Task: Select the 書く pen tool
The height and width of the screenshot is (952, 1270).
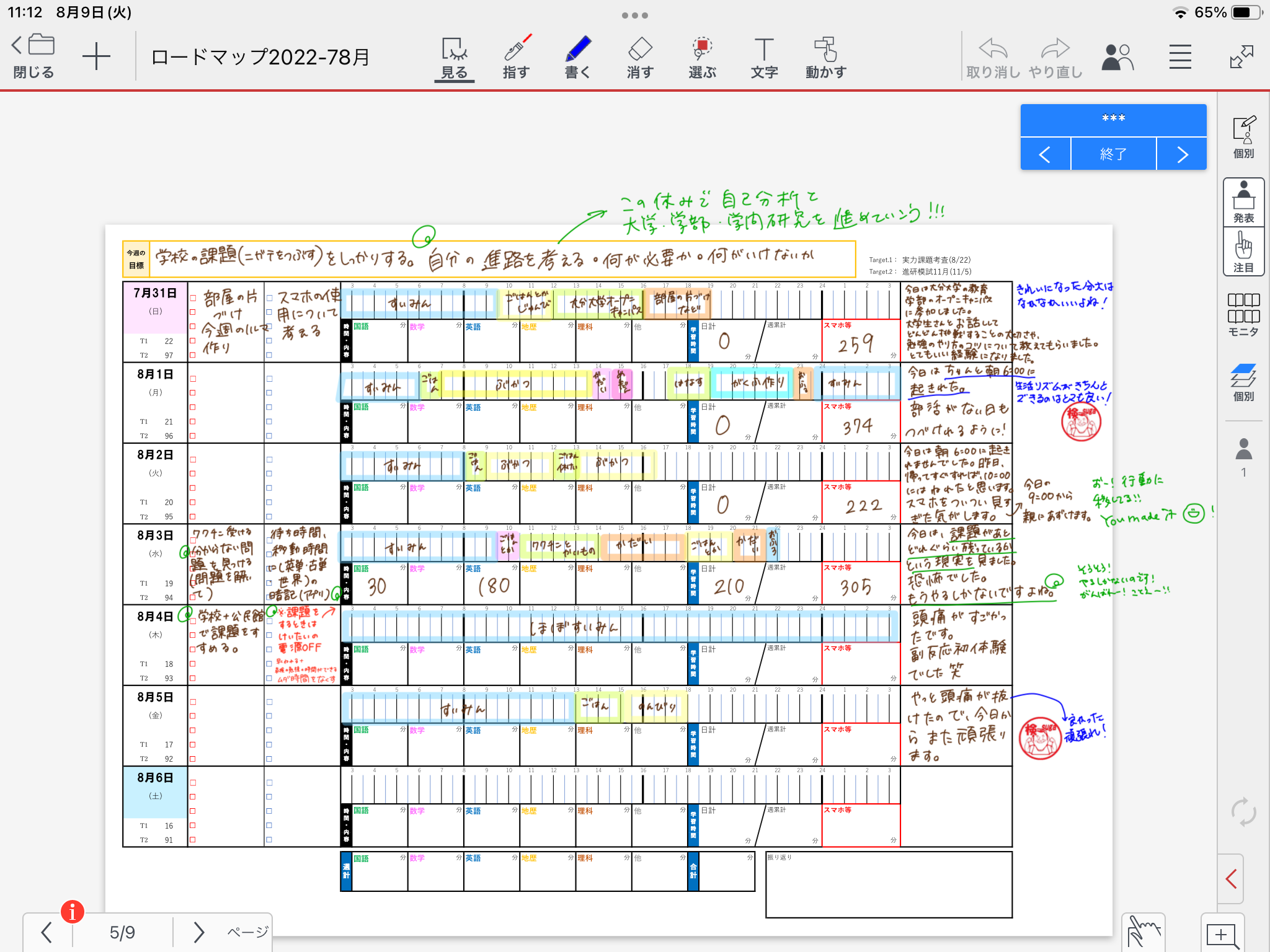Action: click(577, 57)
